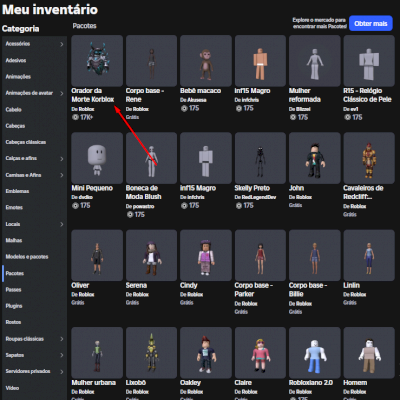Open the Cindy avatar thumbnail

tap(206, 255)
